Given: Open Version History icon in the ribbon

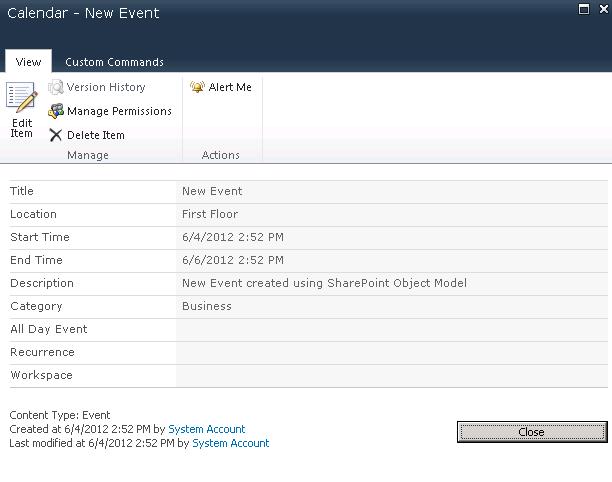Looking at the screenshot, I should click(x=56, y=87).
